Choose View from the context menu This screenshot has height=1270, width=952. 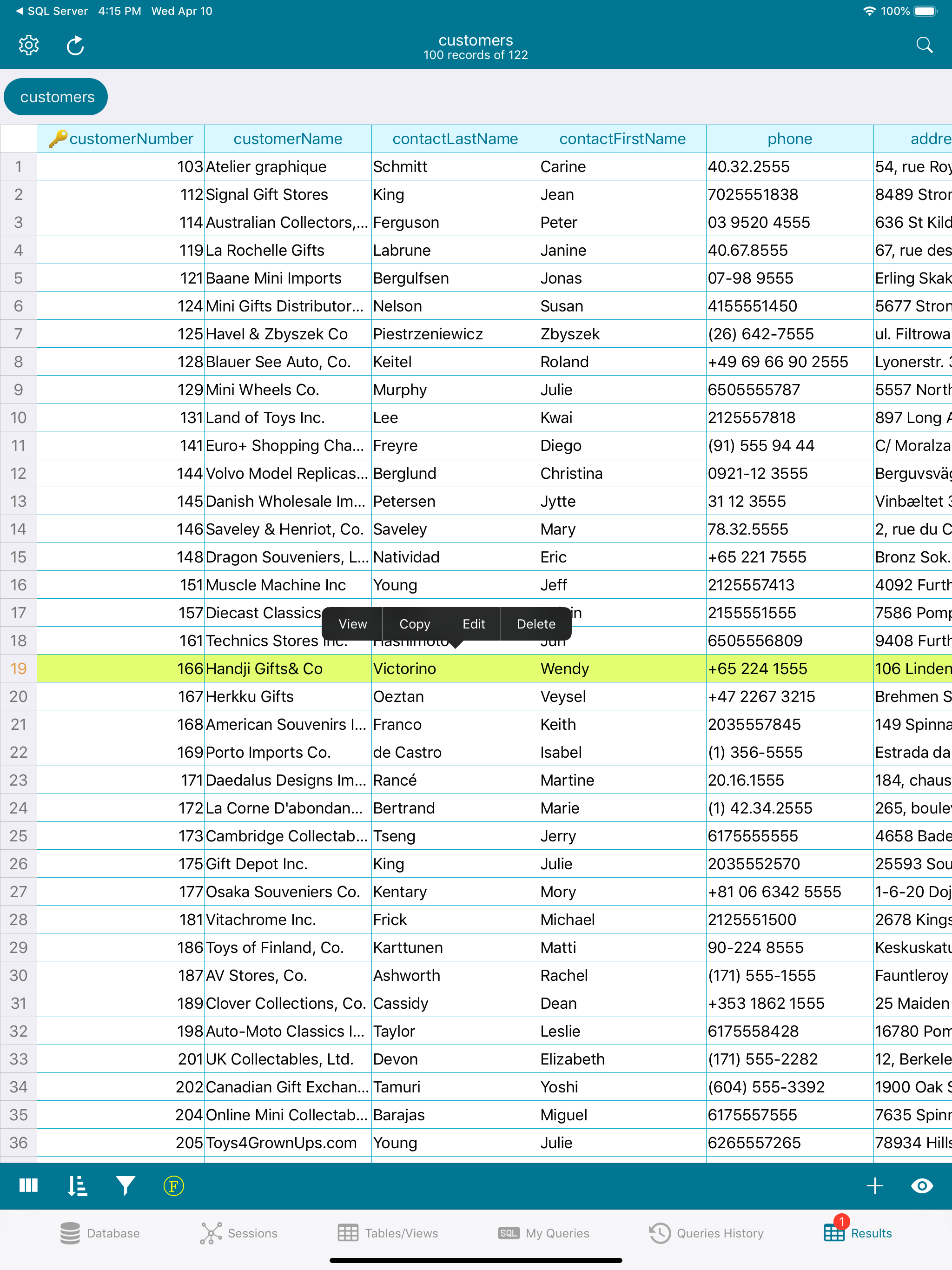coord(352,624)
